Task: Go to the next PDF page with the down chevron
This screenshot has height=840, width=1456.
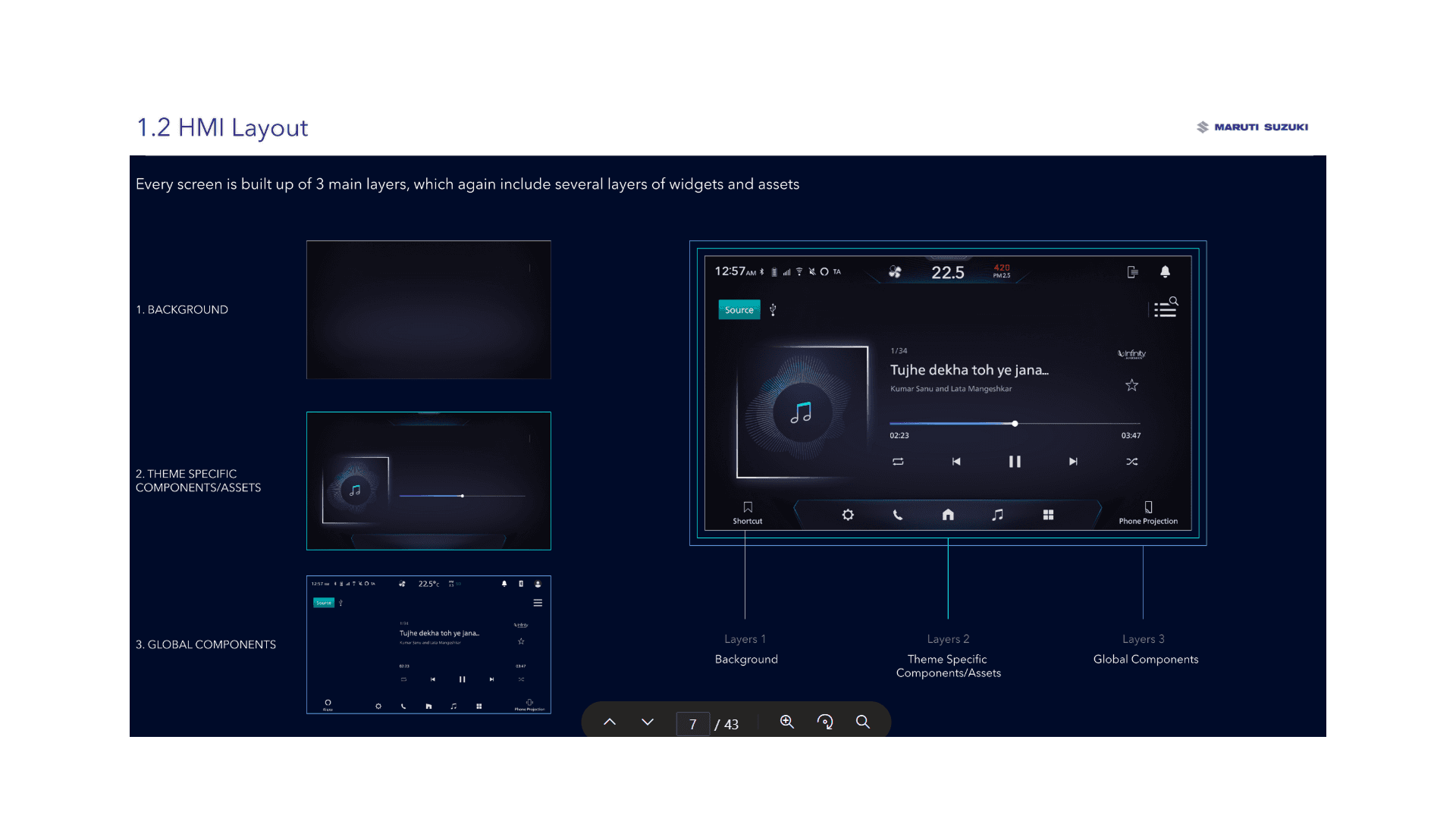Action: [x=648, y=722]
